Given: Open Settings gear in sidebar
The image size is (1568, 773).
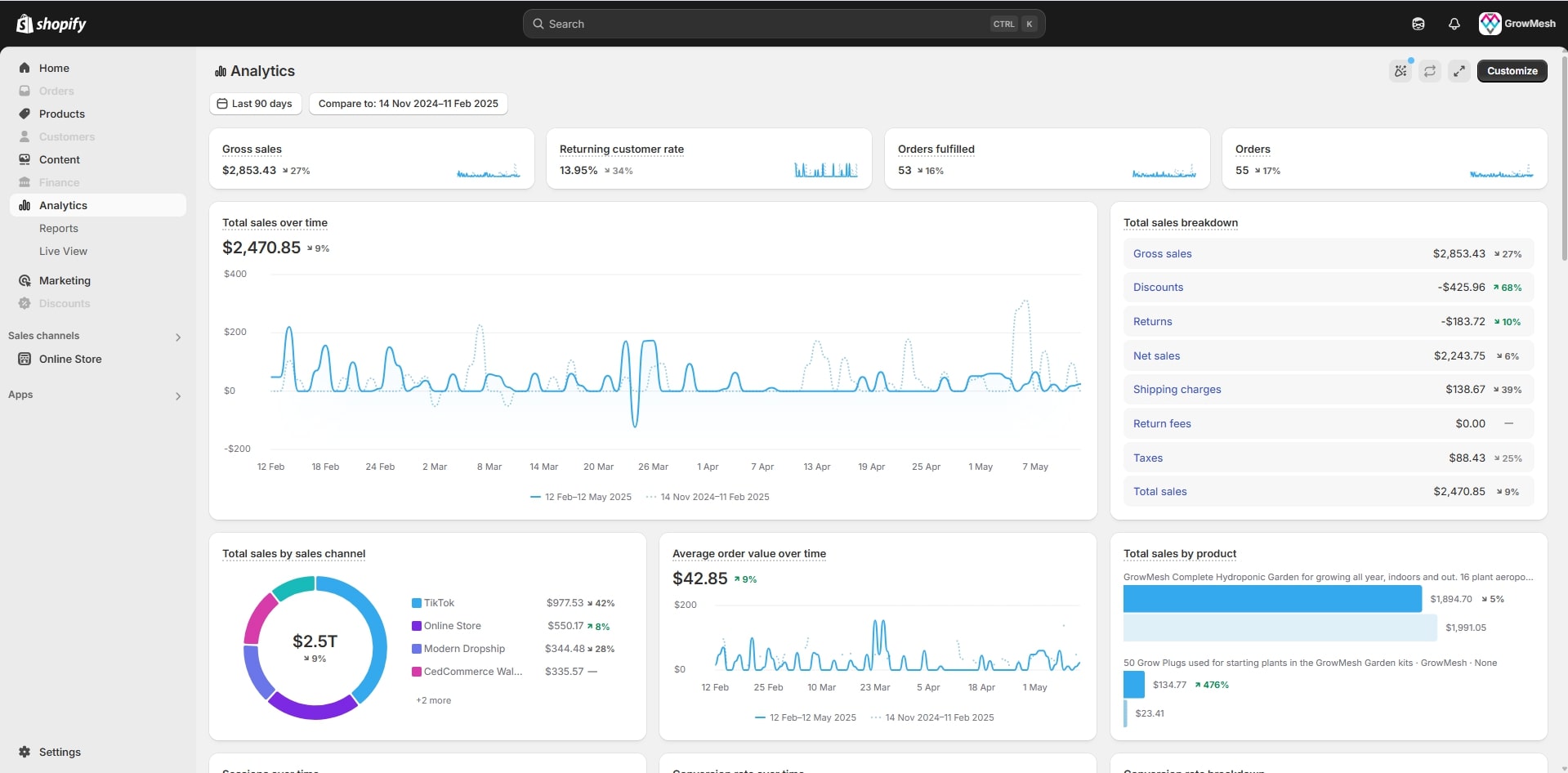Looking at the screenshot, I should (25, 752).
